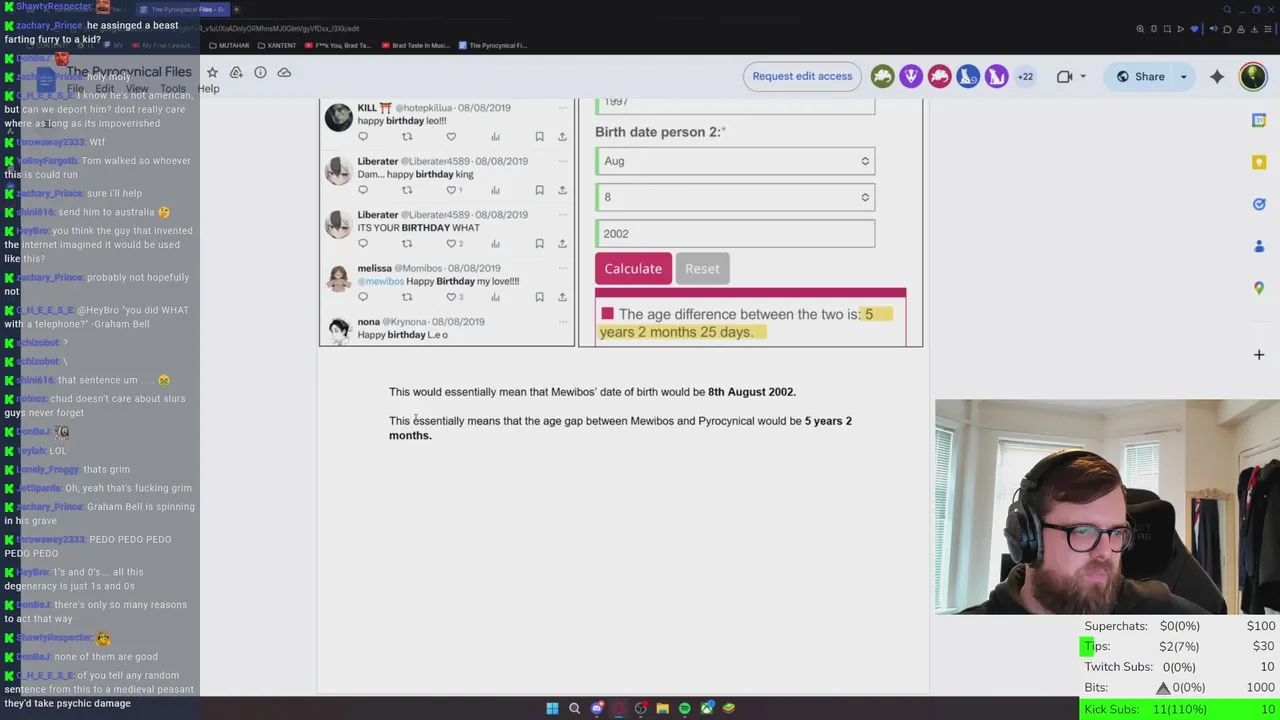Click the bookmark icon on the melissa tweet

coord(539,297)
